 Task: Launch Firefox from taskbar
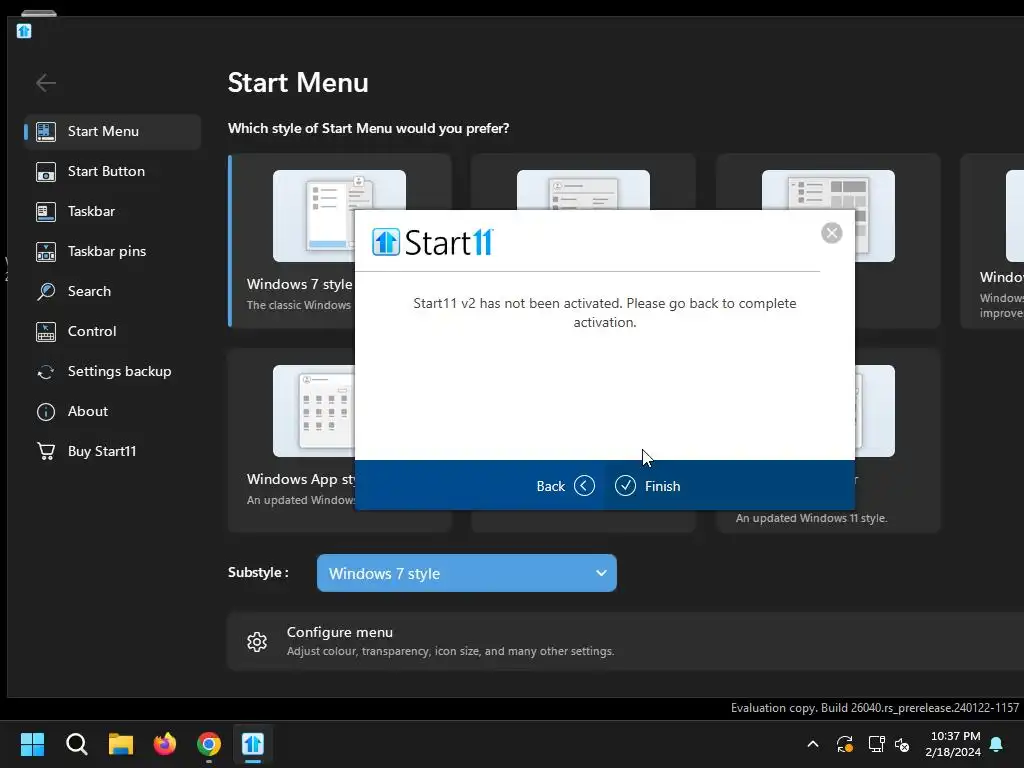coord(165,744)
